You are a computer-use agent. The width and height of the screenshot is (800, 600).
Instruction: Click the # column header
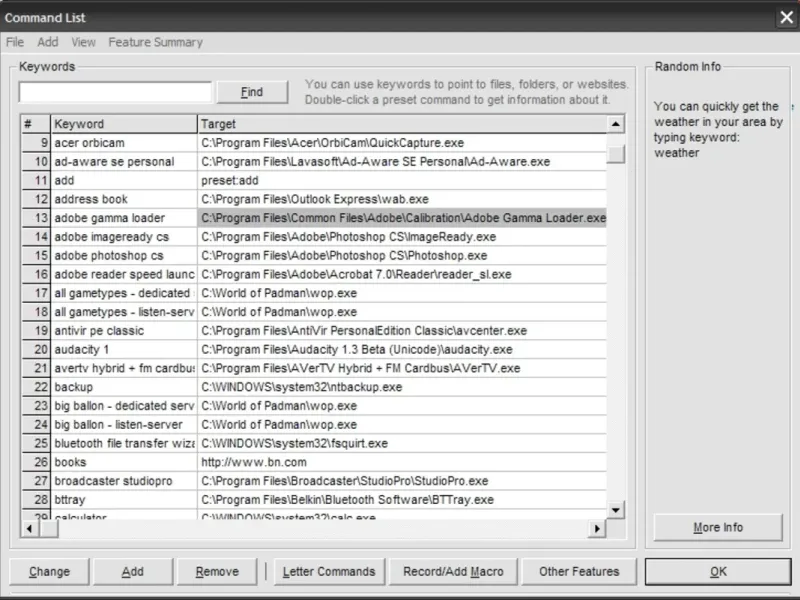coord(36,124)
